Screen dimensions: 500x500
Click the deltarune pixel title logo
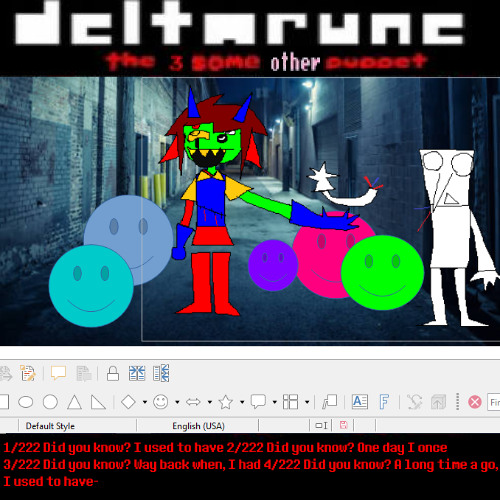point(239,24)
